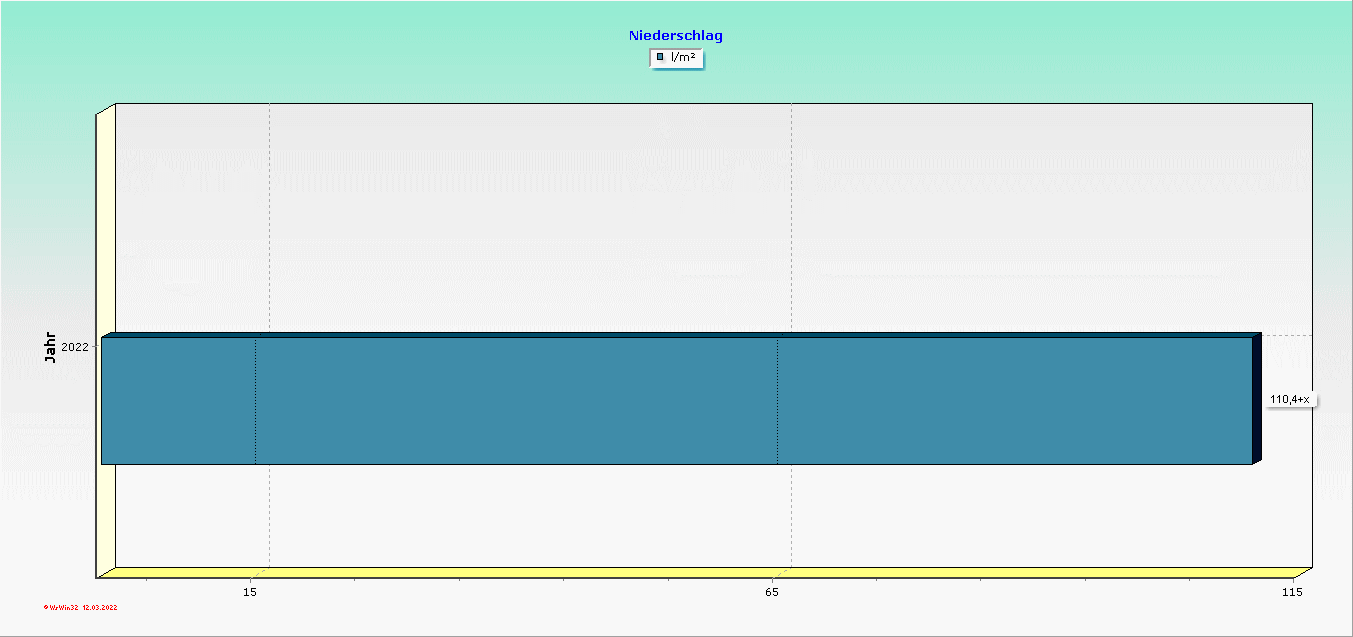Click the empty plot area above the bar
This screenshot has width=1353, height=637.
(x=700, y=220)
